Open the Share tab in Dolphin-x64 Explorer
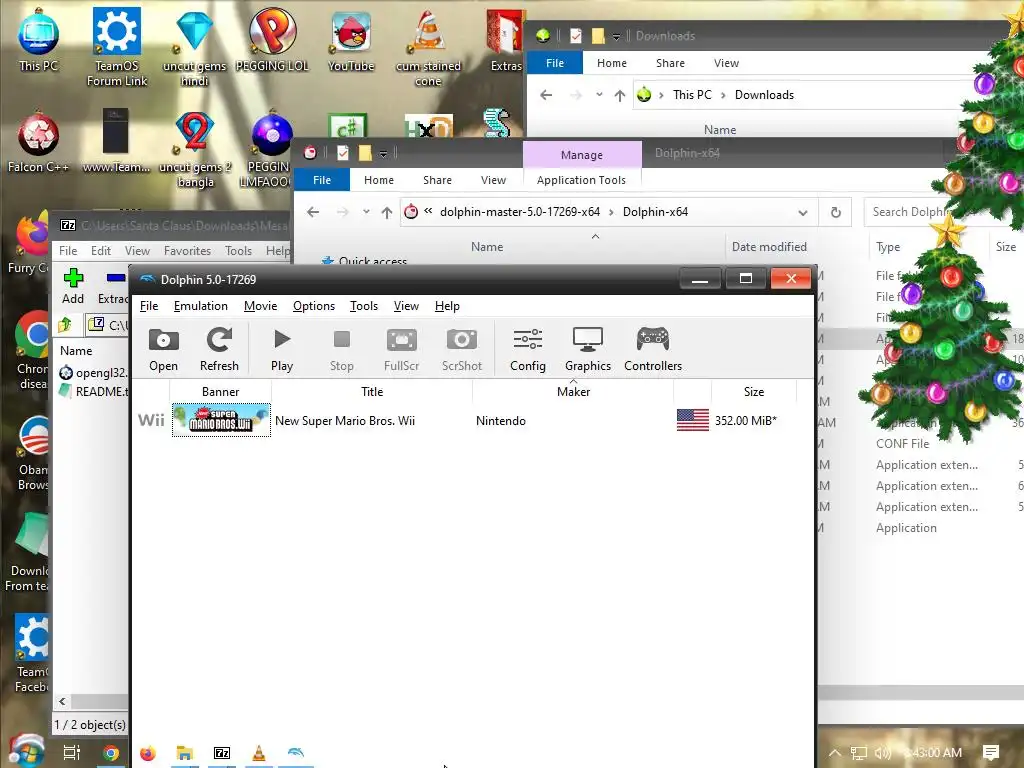 pyautogui.click(x=437, y=180)
